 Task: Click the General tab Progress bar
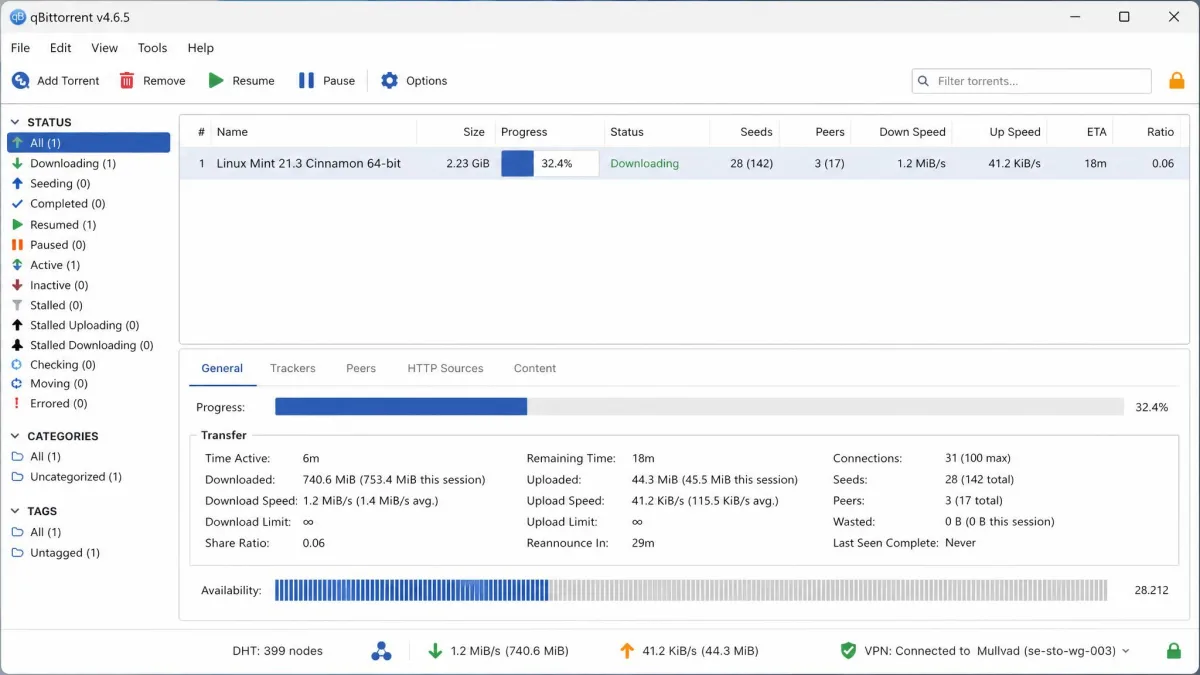699,407
